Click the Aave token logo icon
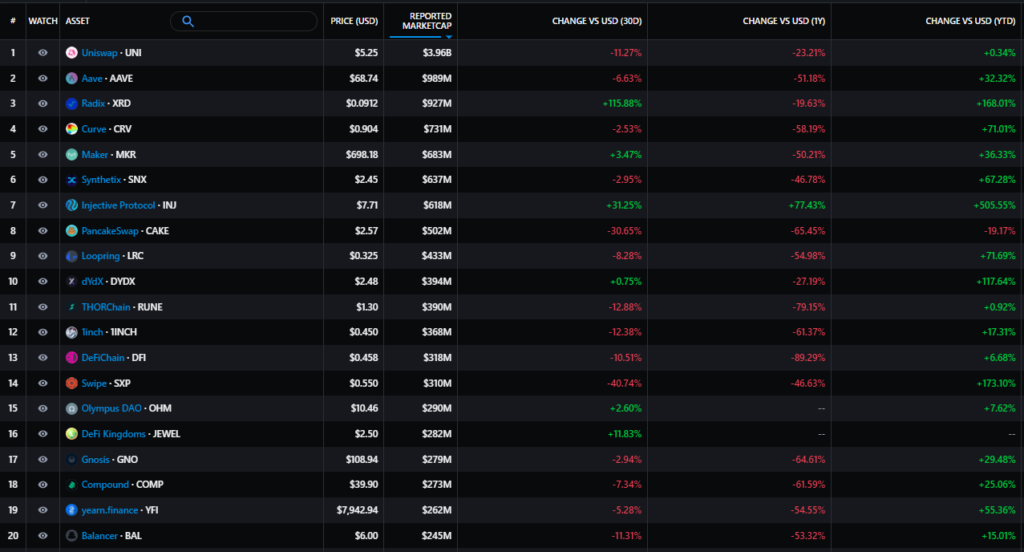This screenshot has width=1024, height=552. tap(72, 78)
